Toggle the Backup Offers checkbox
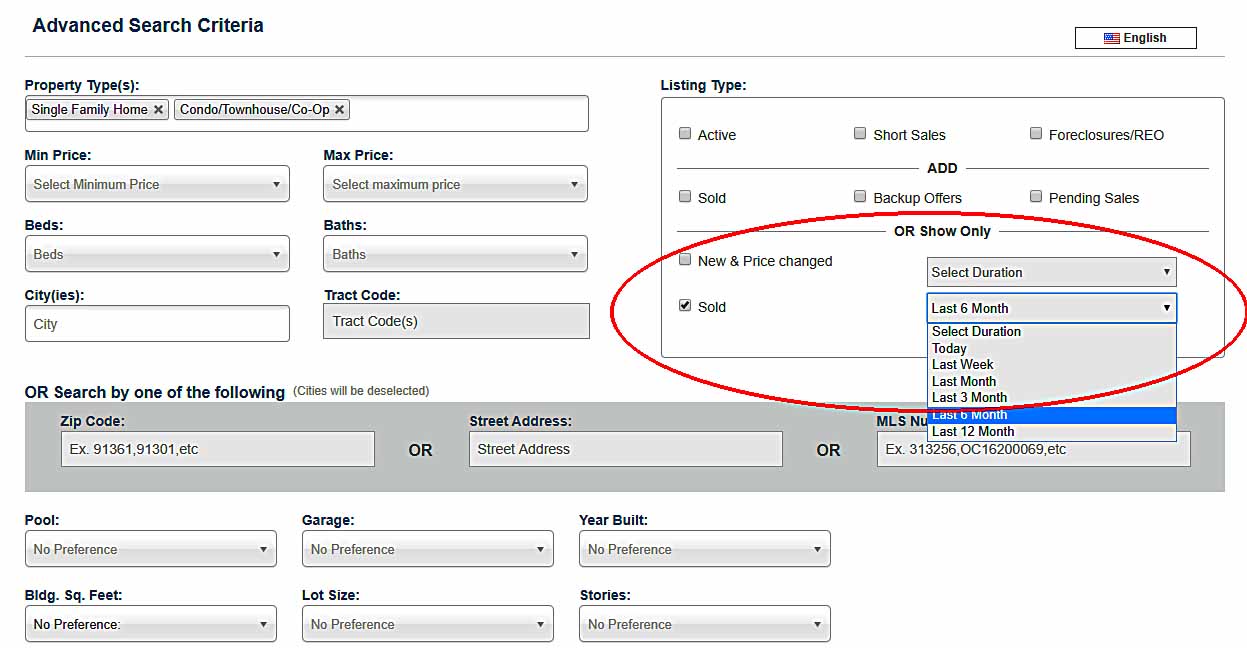The image size is (1247, 648). pos(860,197)
